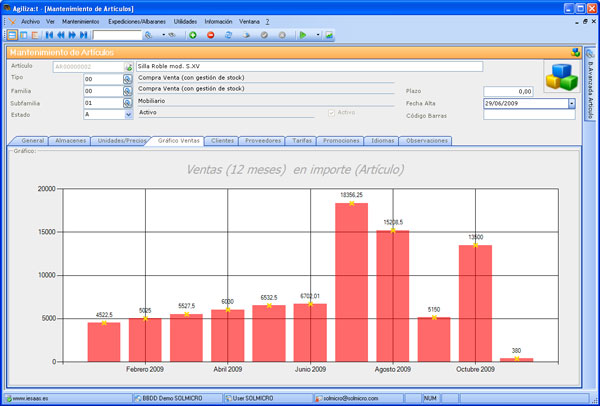Switch to the Clientes tab

pyautogui.click(x=222, y=141)
